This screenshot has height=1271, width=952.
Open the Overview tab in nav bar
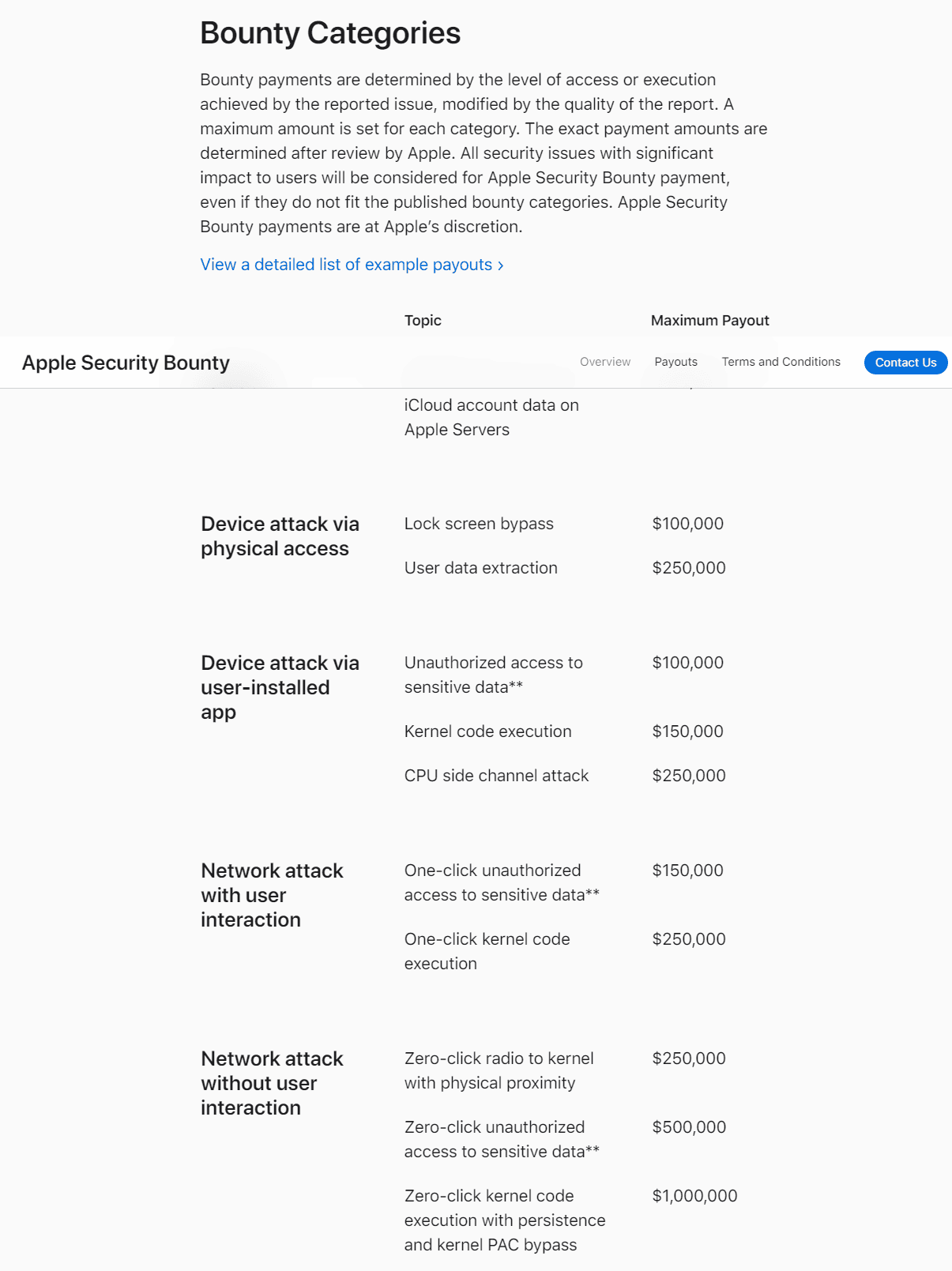coord(605,362)
